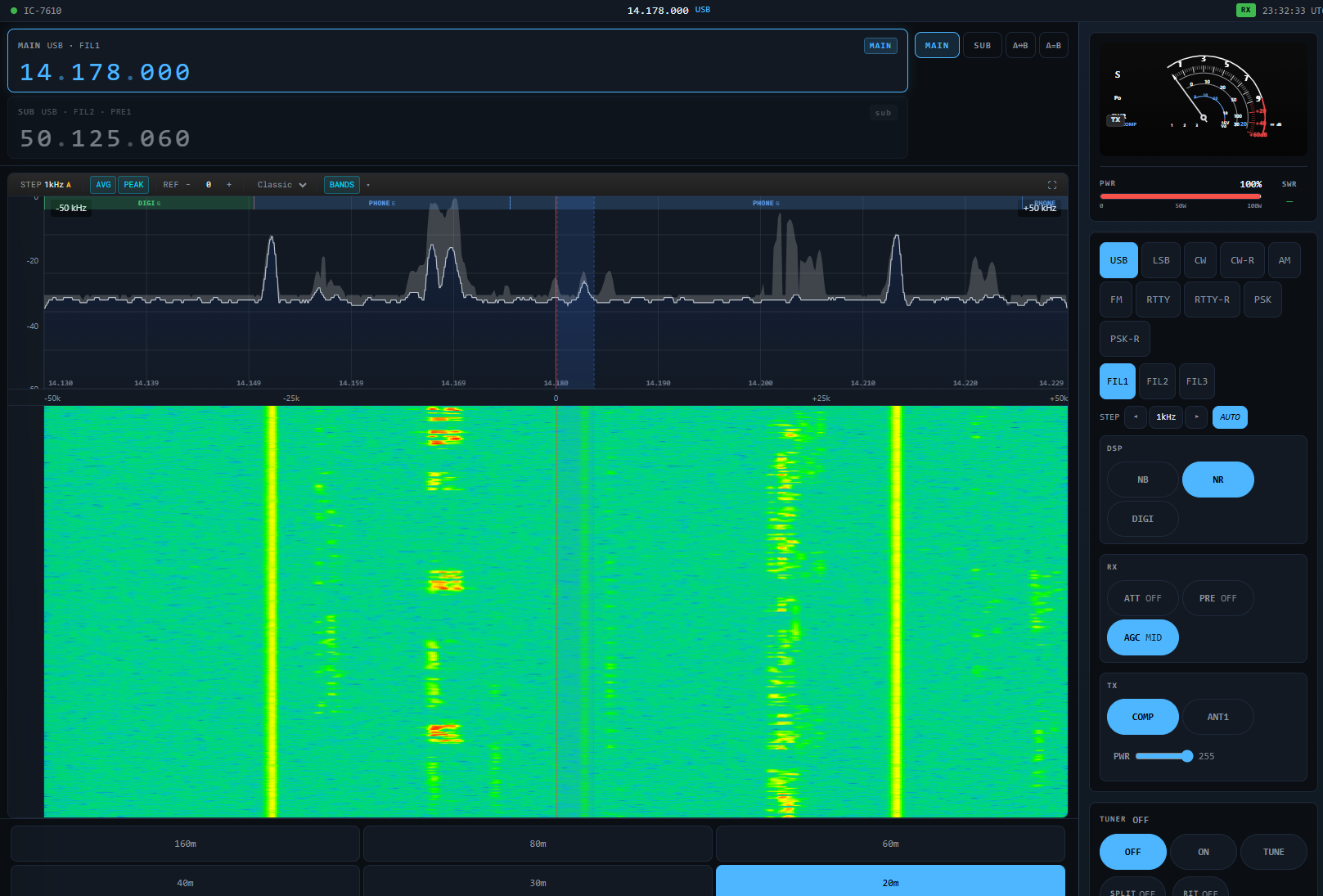Click the 1kHz step value button
1323x896 pixels.
[x=1166, y=417]
